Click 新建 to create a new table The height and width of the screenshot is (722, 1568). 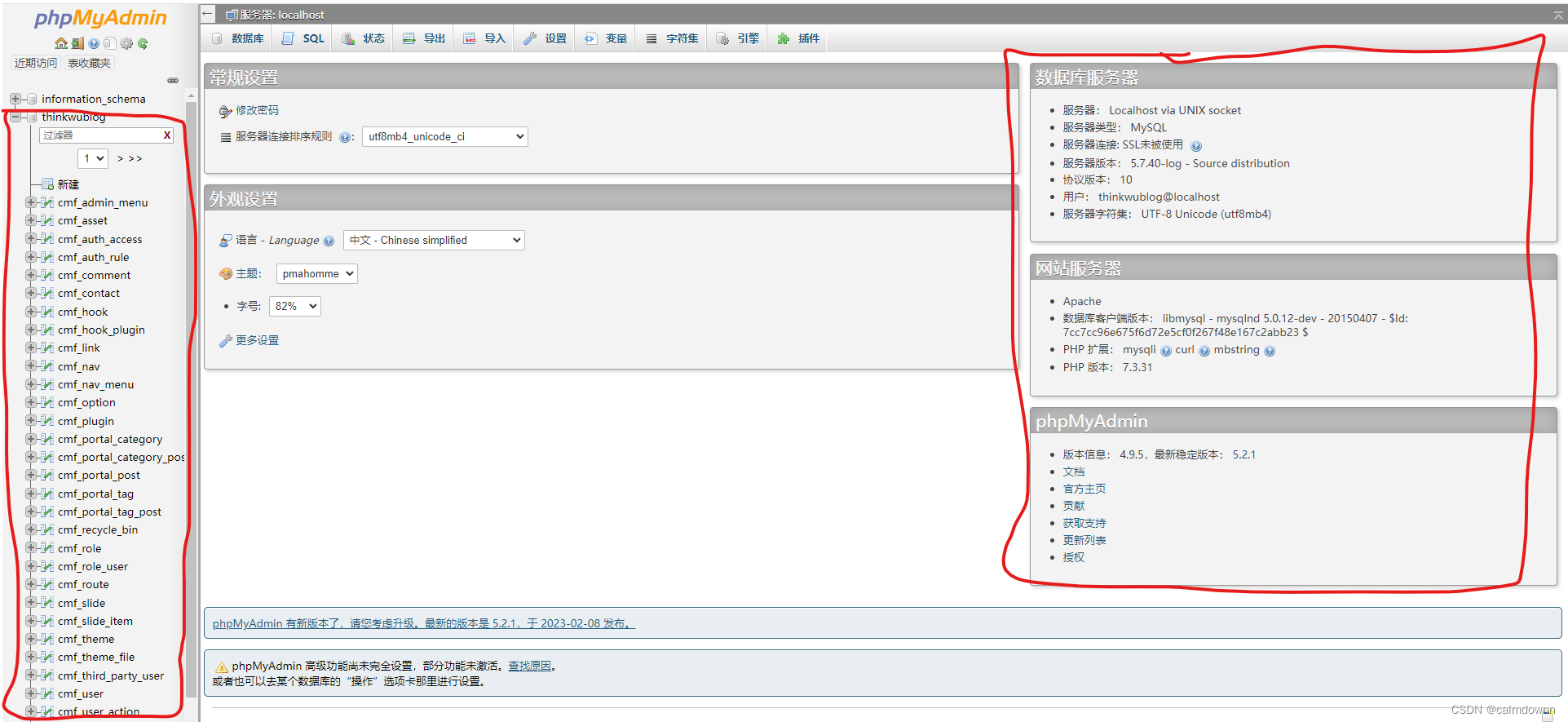(68, 184)
